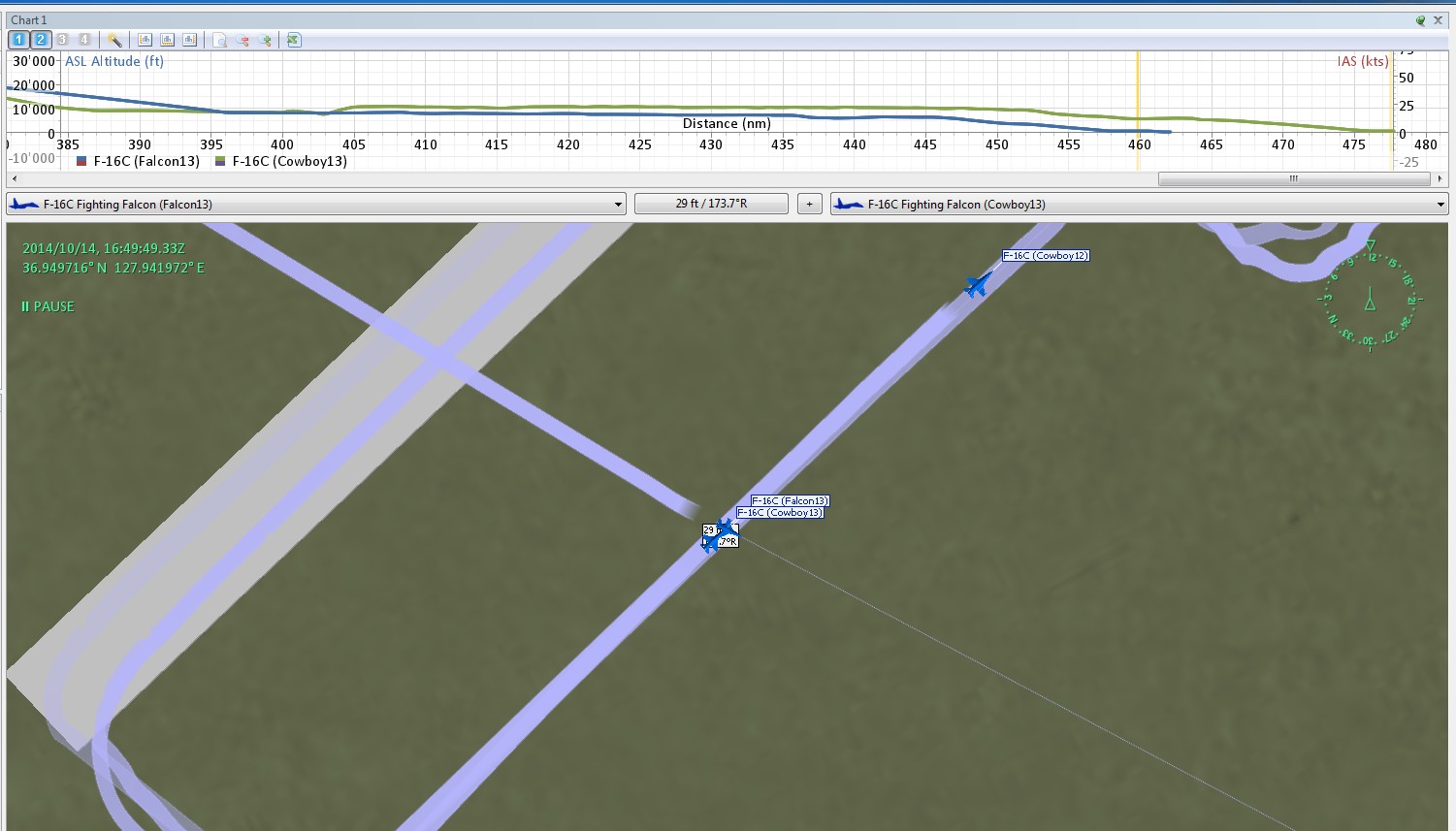Click the magic wand auto-configure icon
This screenshot has width=1456, height=831.
(114, 40)
